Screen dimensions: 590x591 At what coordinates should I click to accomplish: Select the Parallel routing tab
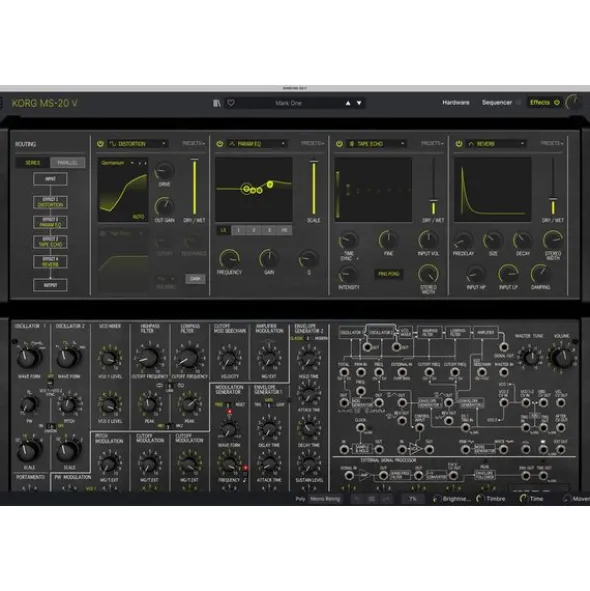point(67,163)
